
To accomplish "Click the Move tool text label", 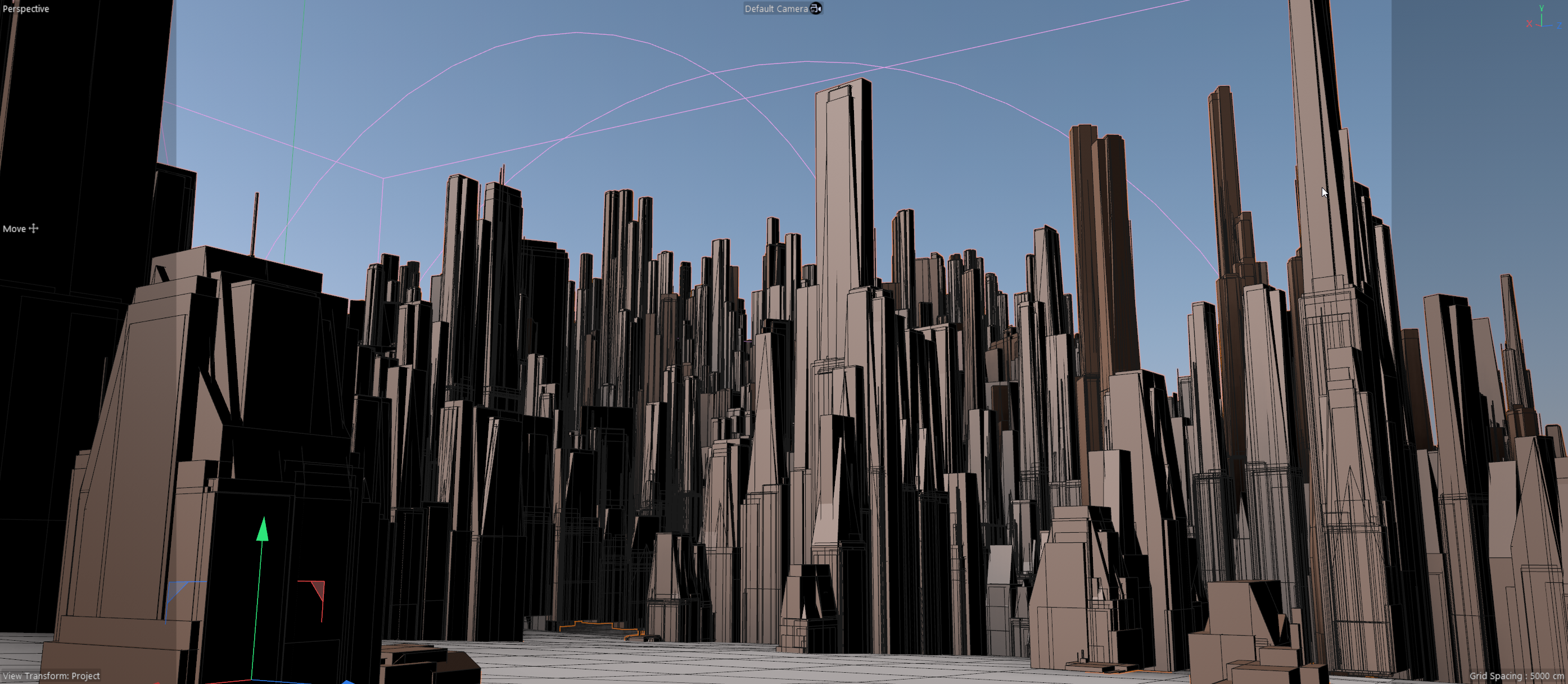I will point(14,229).
